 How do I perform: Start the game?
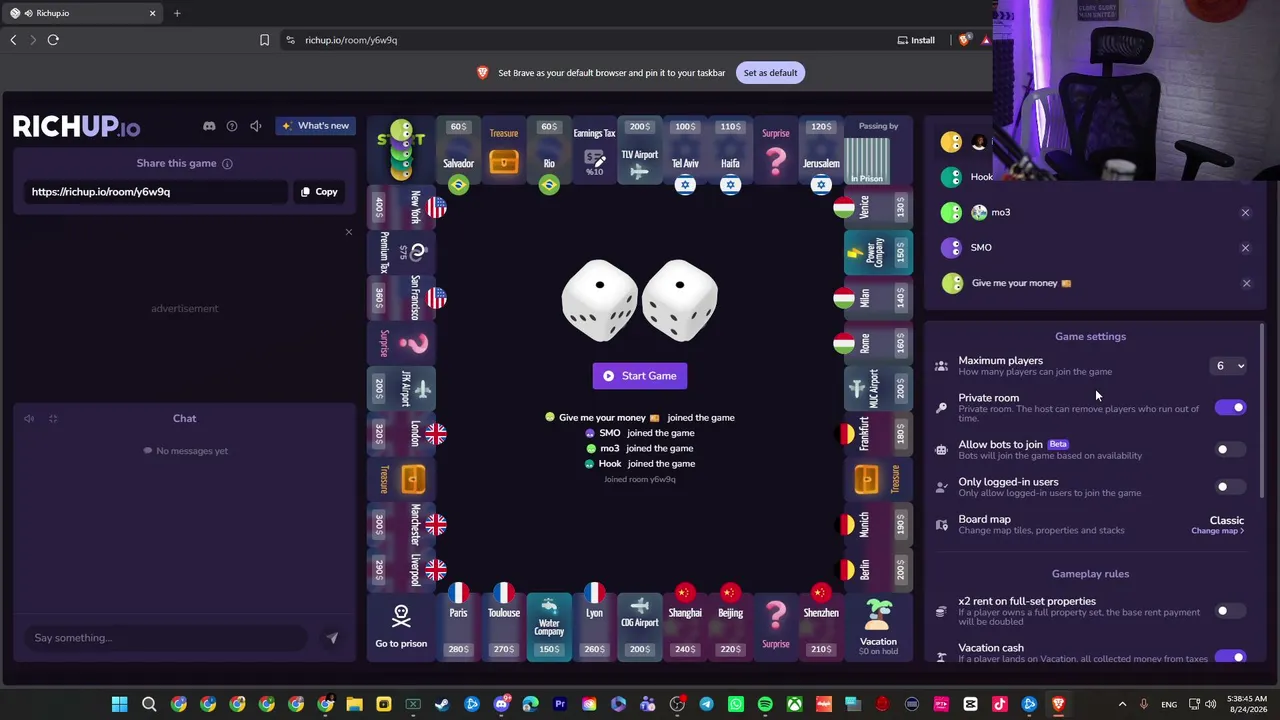(x=640, y=376)
